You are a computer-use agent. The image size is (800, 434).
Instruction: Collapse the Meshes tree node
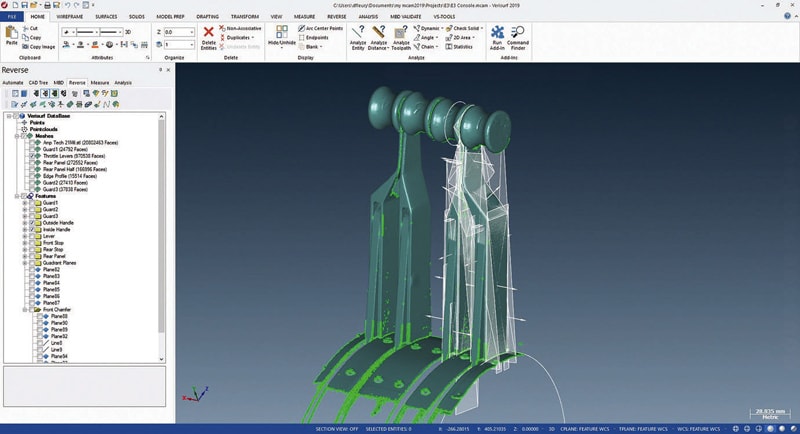coord(17,136)
